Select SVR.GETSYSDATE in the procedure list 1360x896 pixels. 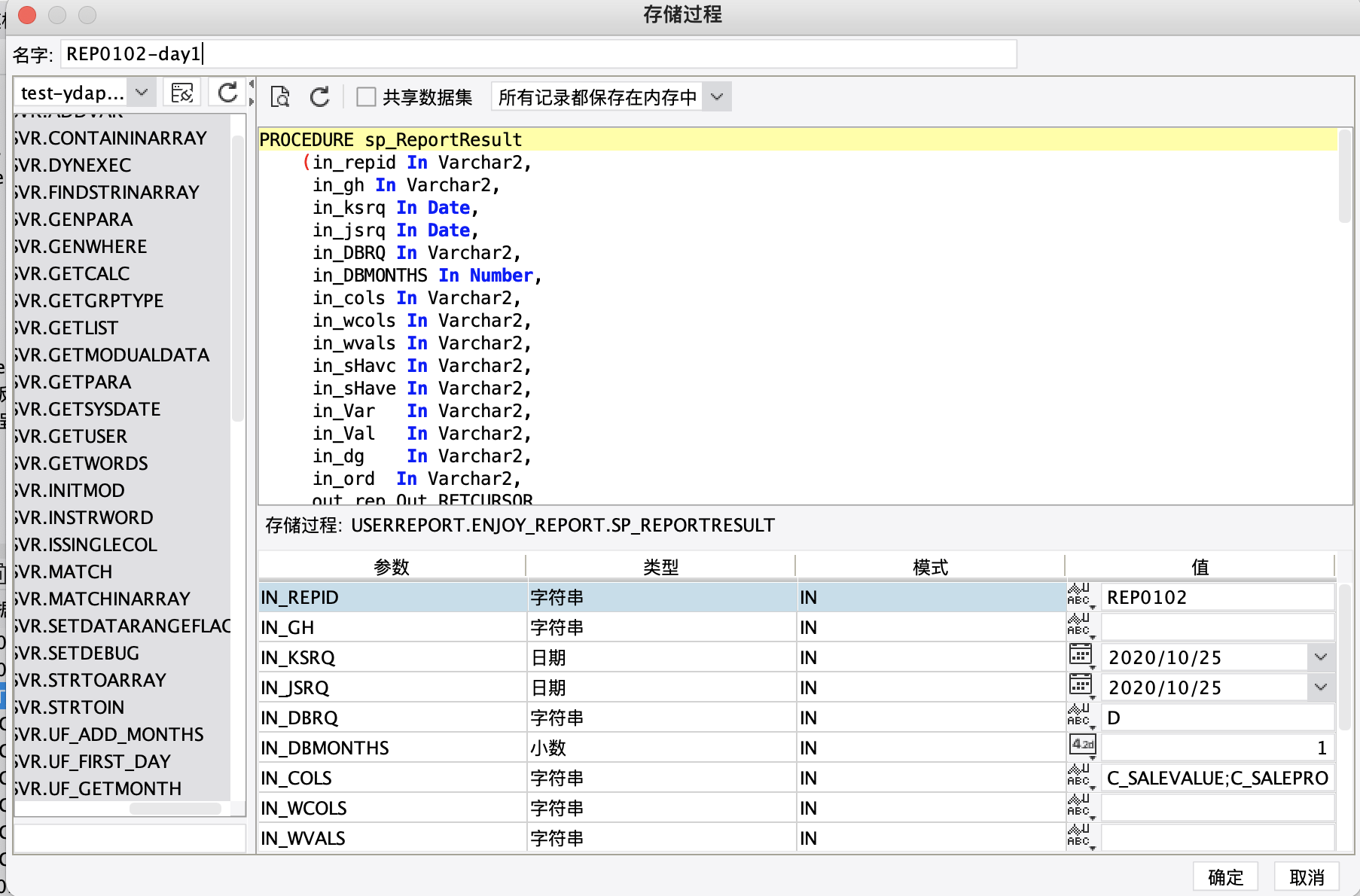point(87,409)
